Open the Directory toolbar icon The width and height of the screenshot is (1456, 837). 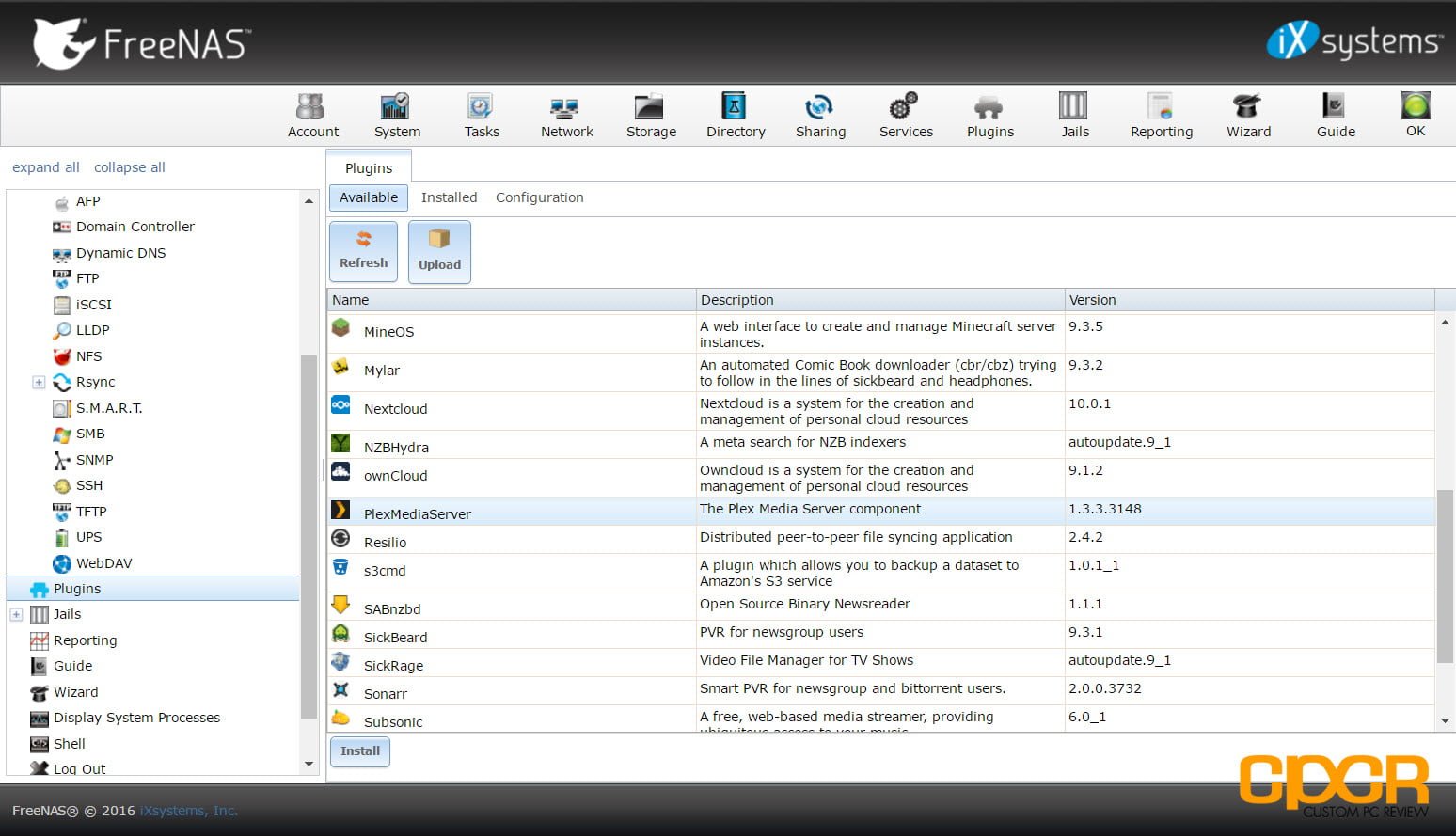coord(736,116)
